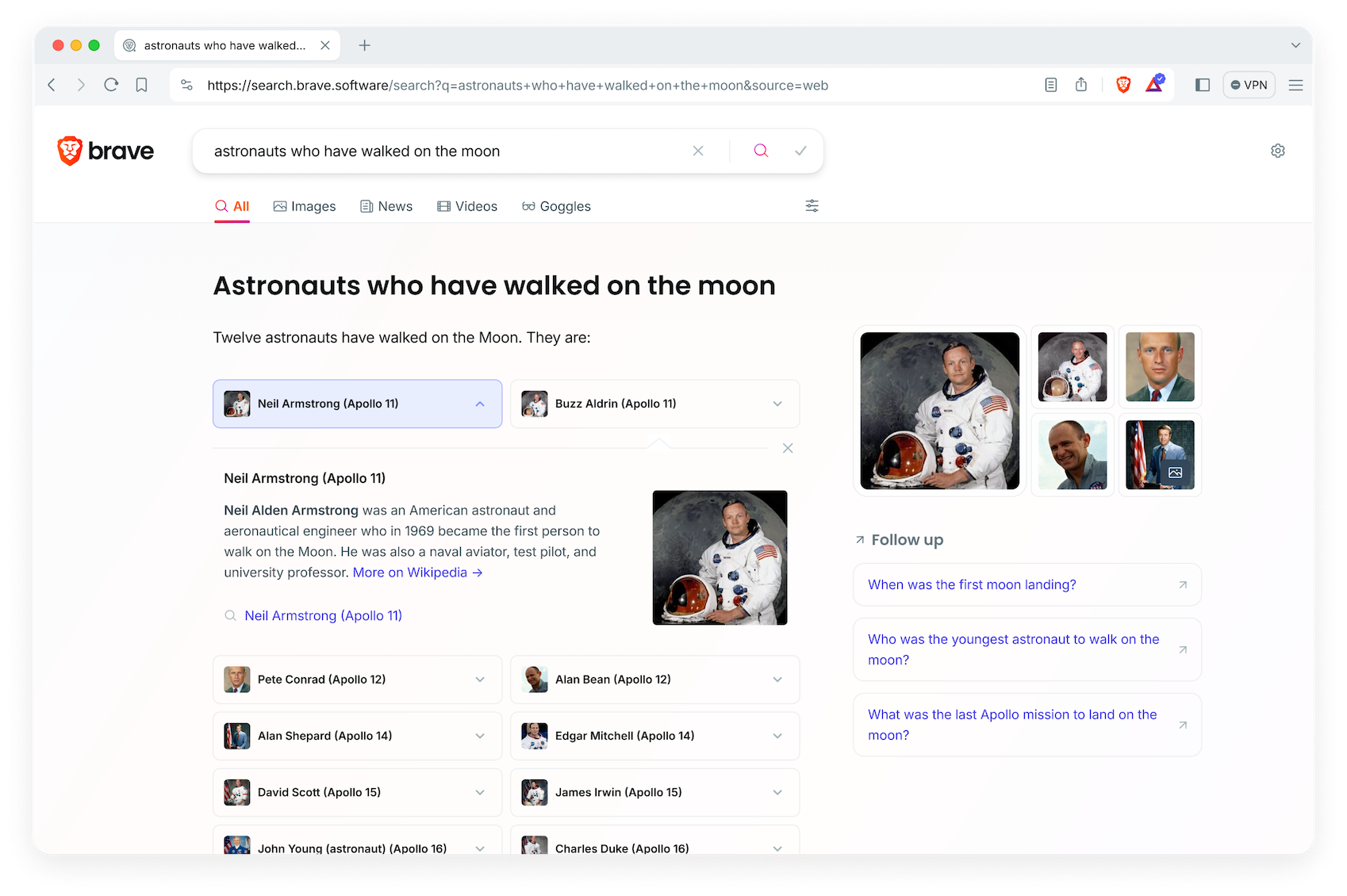Open Brave Shields lion icon
The image size is (1347, 896).
point(1123,85)
